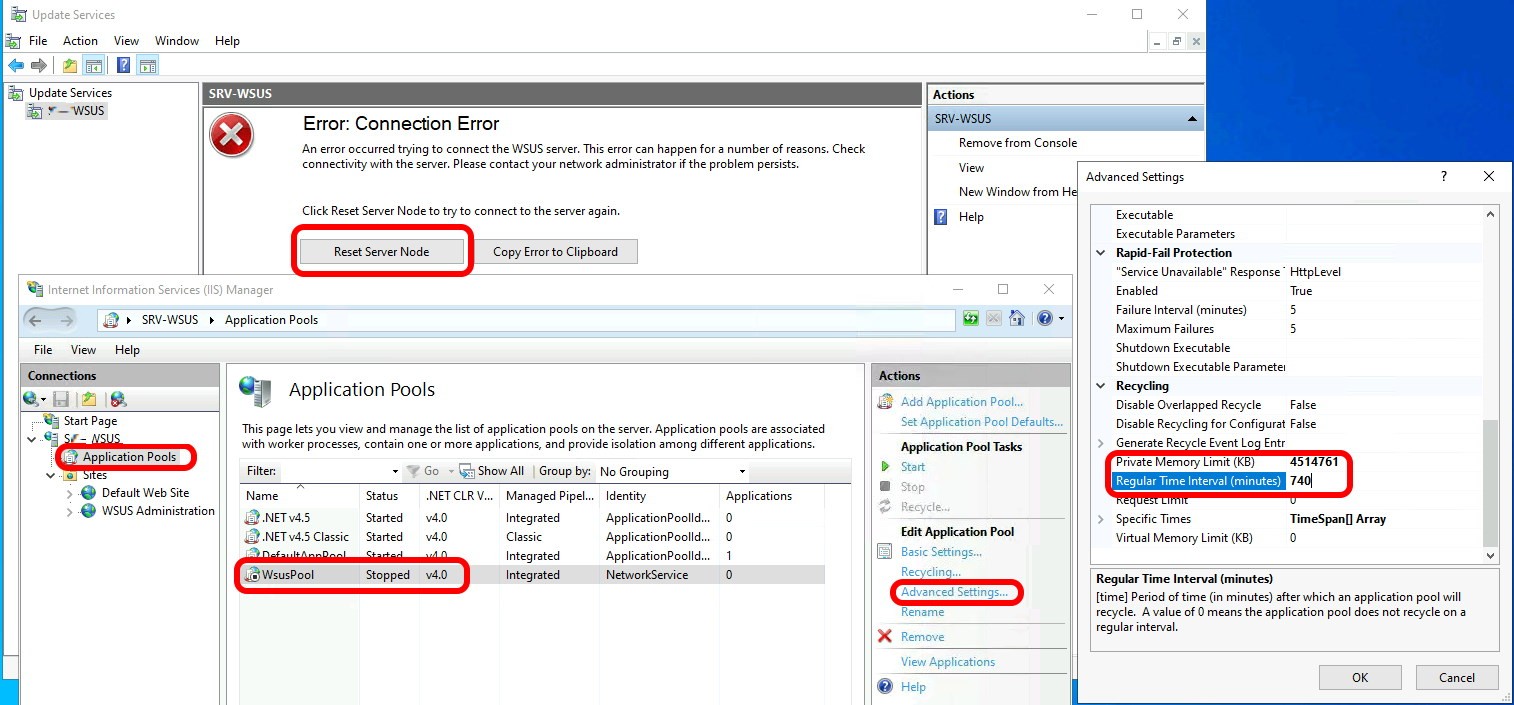
Task: Click the Delete Connection icon in Connections toolbar
Action: [x=118, y=399]
